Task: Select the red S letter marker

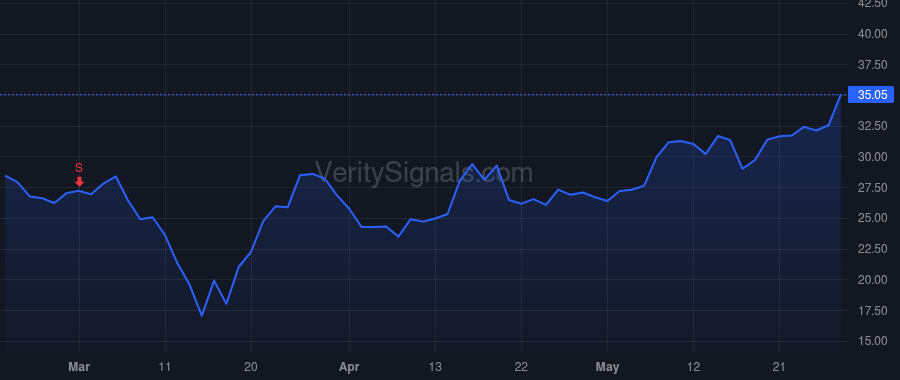Action: tap(79, 168)
